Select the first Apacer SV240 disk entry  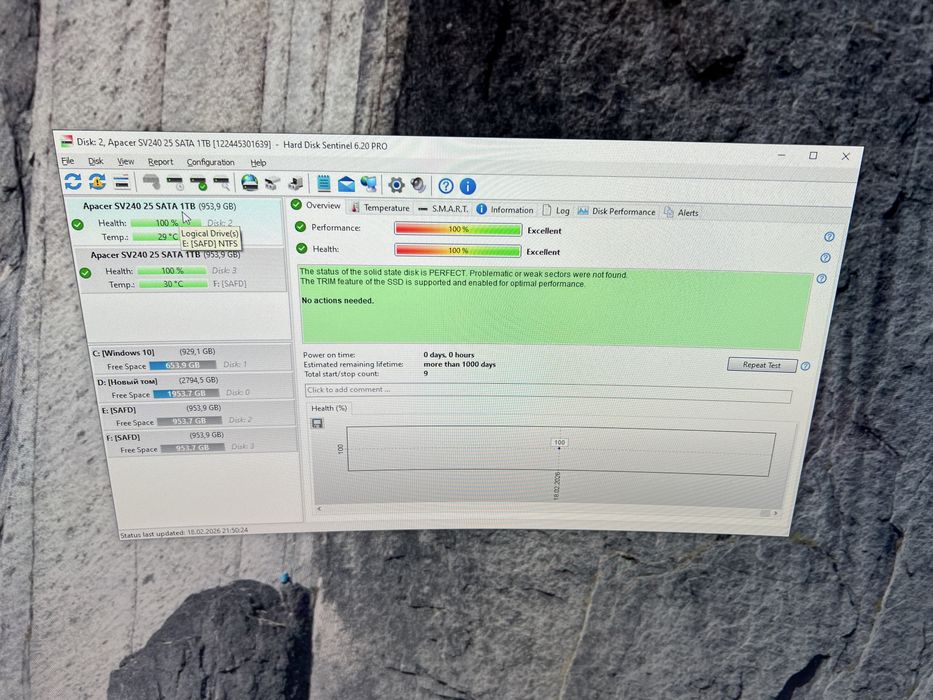click(176, 221)
